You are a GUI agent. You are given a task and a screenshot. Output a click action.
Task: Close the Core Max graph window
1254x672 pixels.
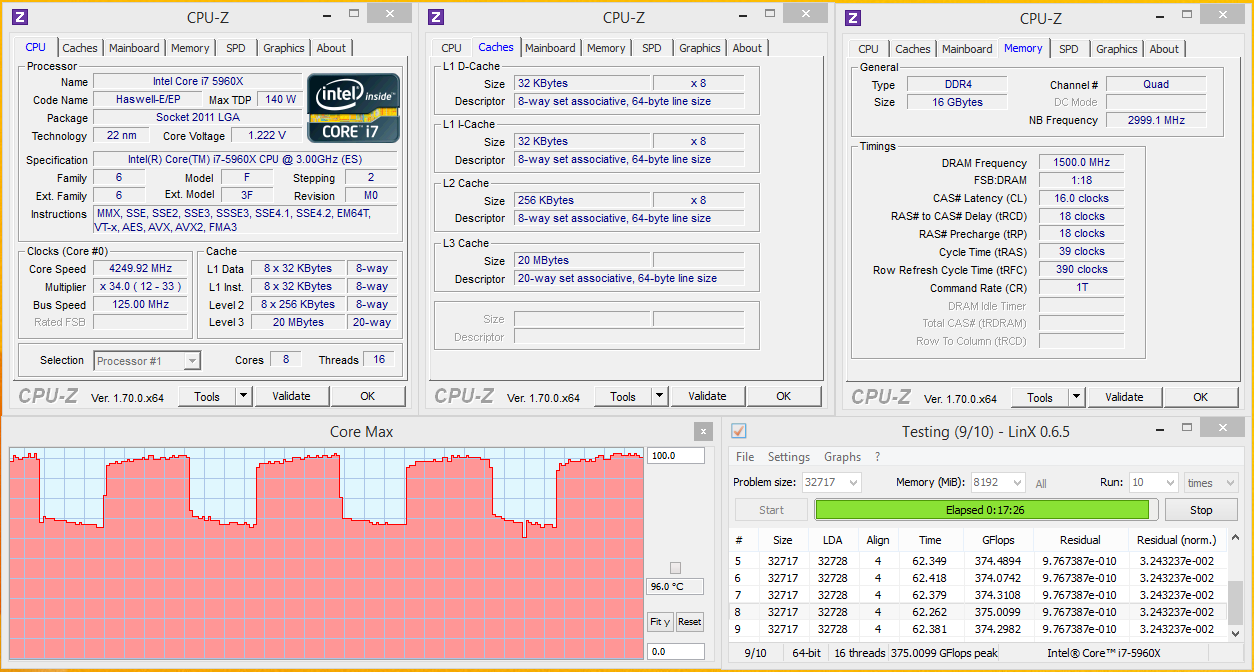click(x=703, y=432)
